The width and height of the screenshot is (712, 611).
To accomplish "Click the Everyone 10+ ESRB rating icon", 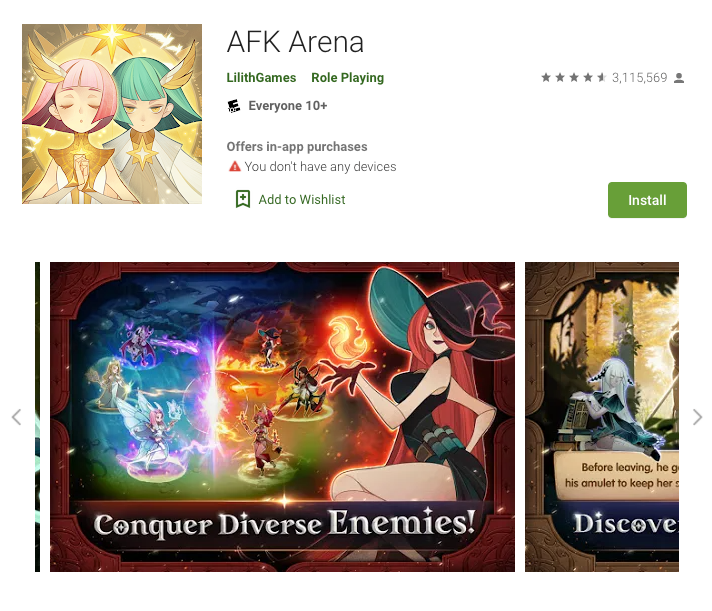I will (x=233, y=106).
